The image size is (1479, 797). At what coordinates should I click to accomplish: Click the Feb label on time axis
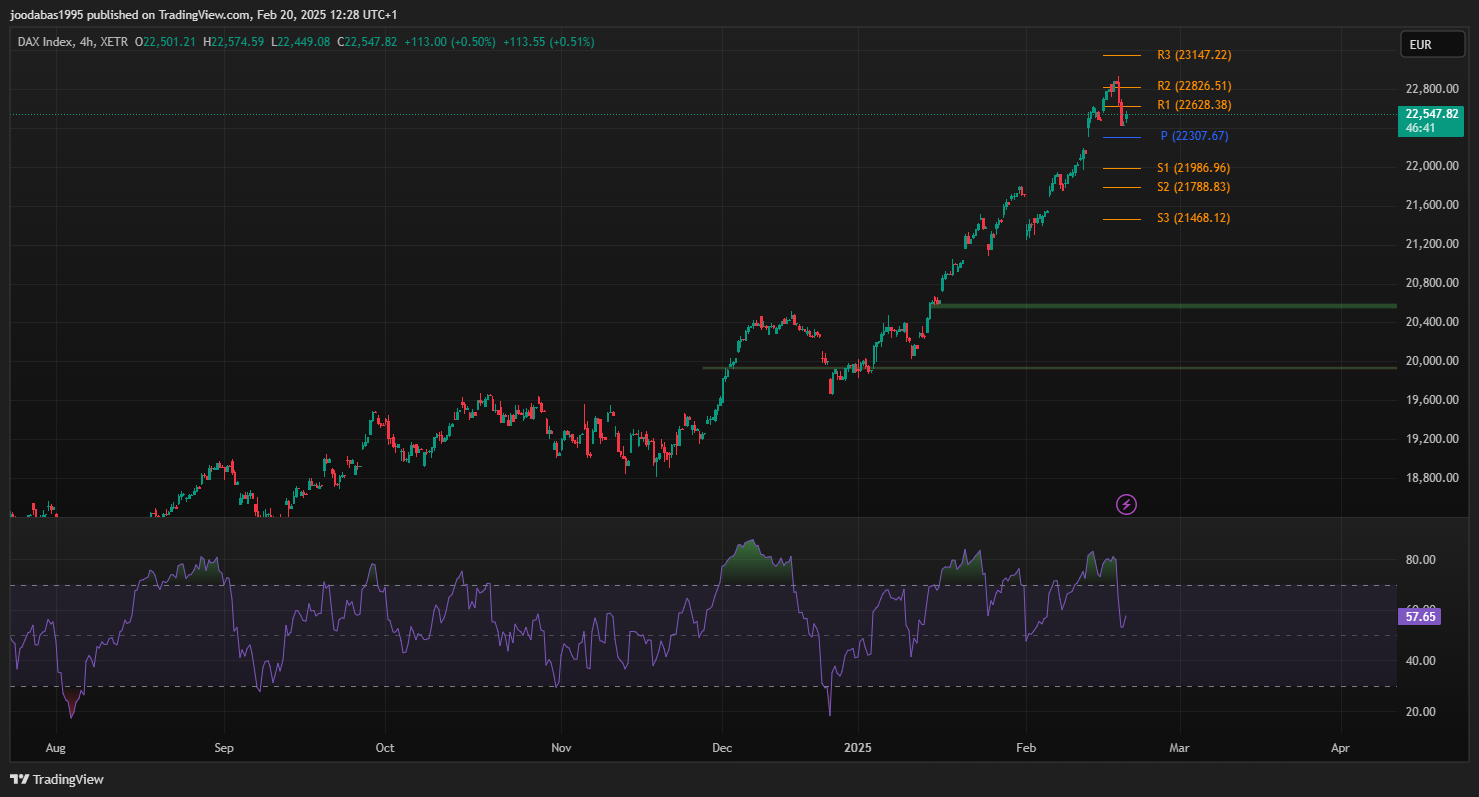click(x=1026, y=747)
